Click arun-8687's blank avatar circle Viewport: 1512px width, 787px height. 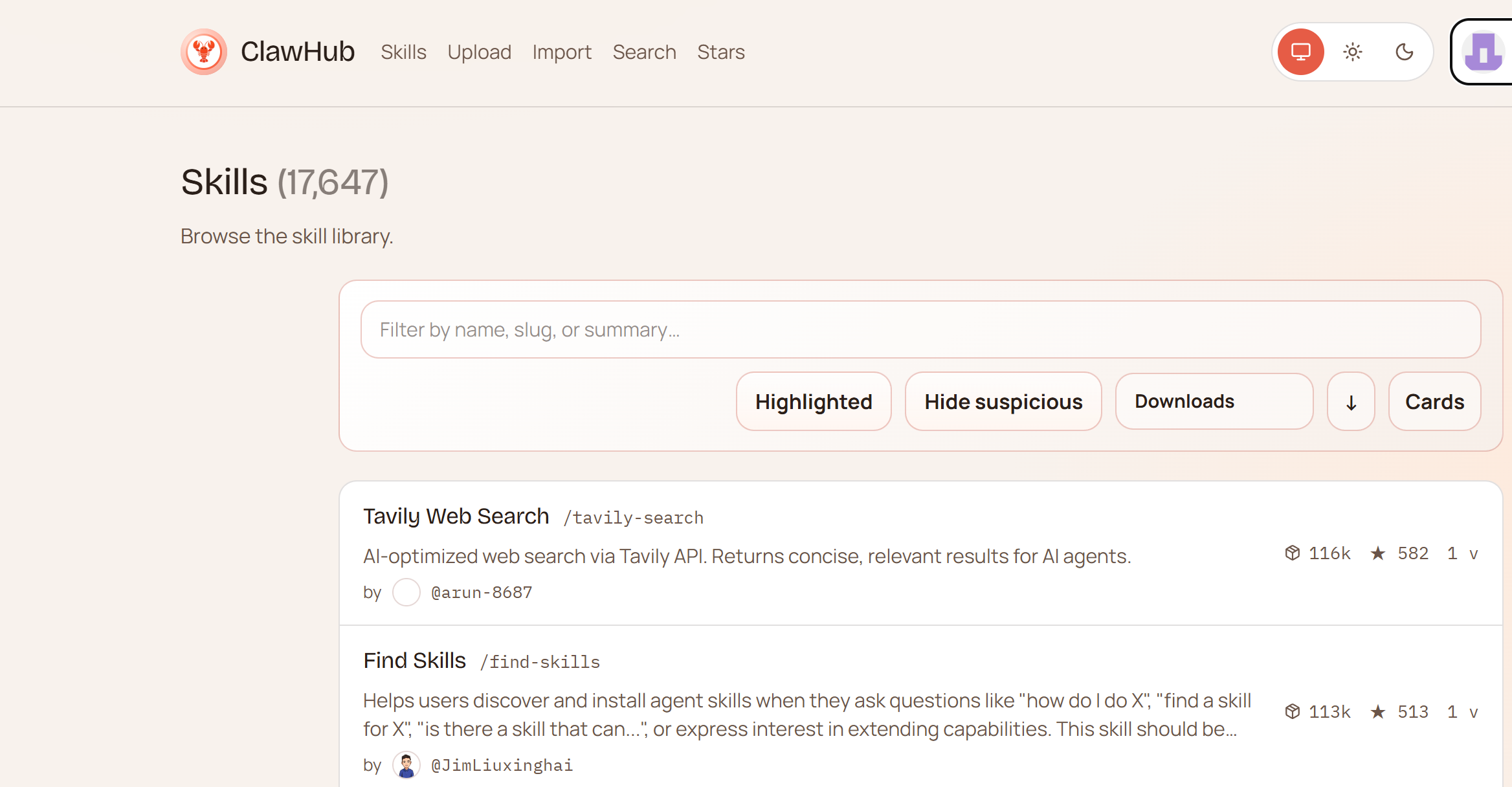coord(406,592)
